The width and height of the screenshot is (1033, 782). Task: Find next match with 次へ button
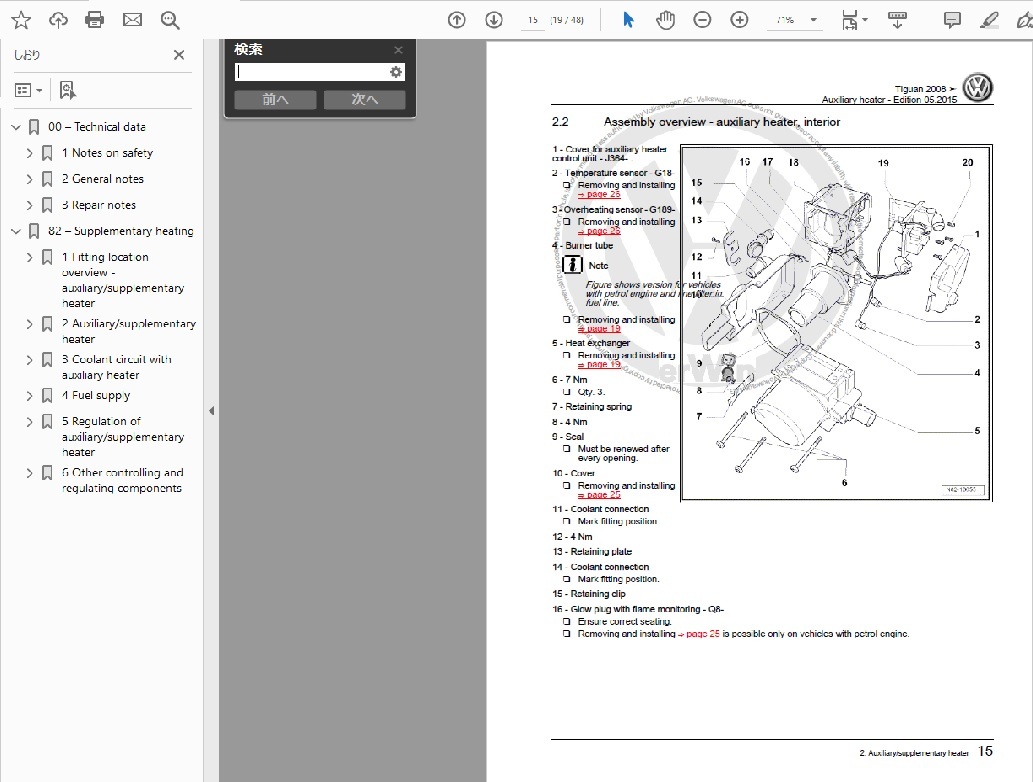tap(364, 99)
